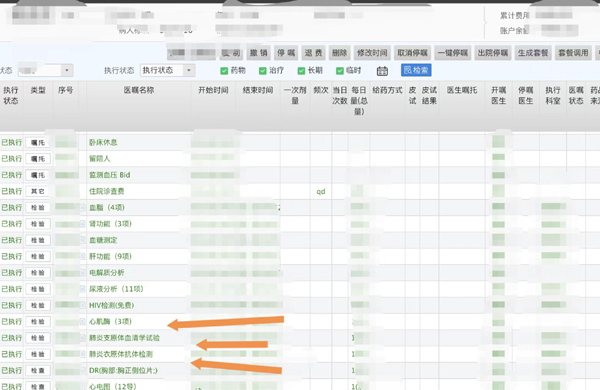Image resolution: width=600 pixels, height=390 pixels.
Task: Open the 执行状态 dropdown
Action: pyautogui.click(x=168, y=70)
